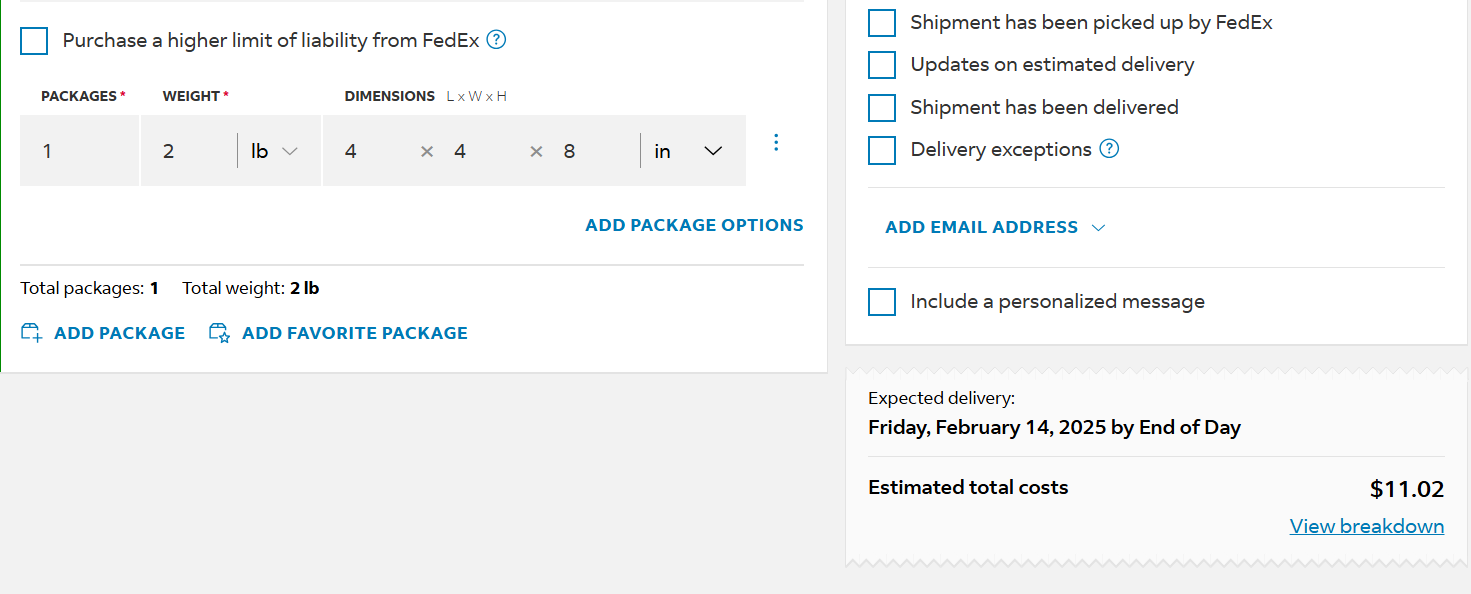Click the Add Favorite Package star-box icon

220,333
